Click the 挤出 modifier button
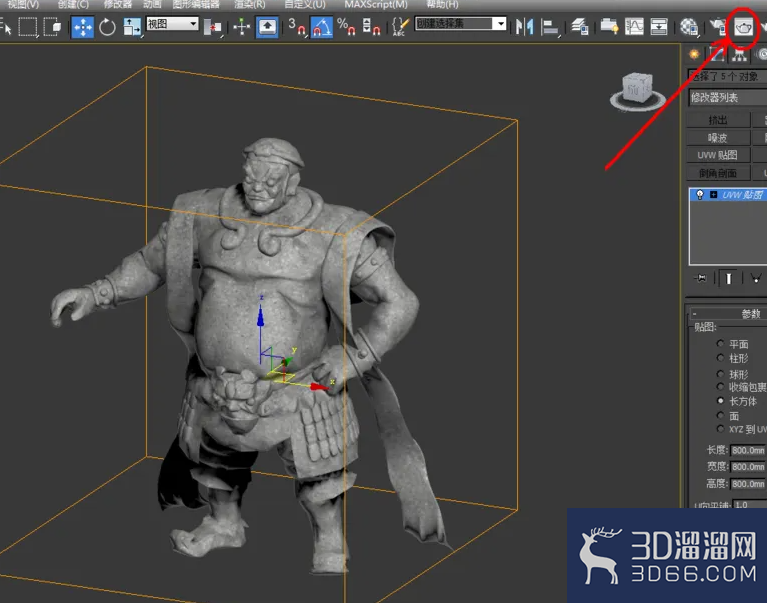 [718, 120]
